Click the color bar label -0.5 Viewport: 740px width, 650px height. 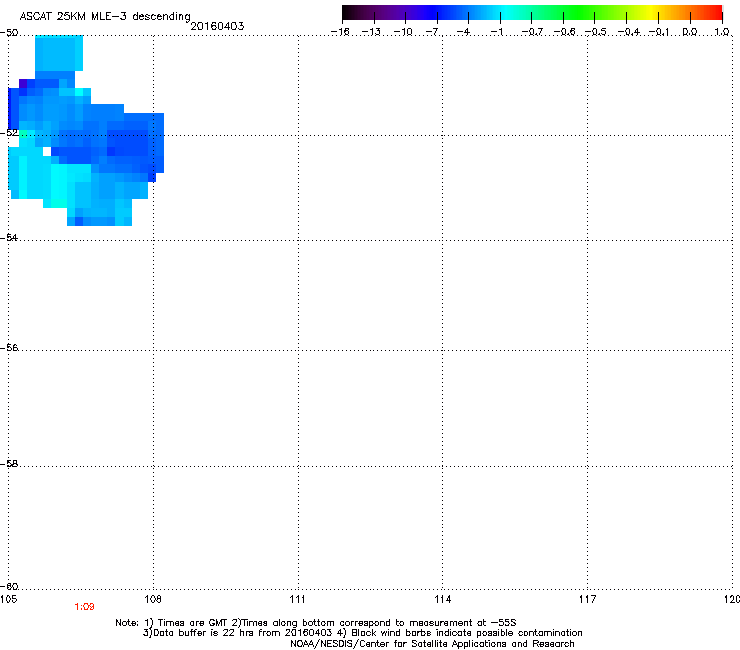(x=596, y=32)
